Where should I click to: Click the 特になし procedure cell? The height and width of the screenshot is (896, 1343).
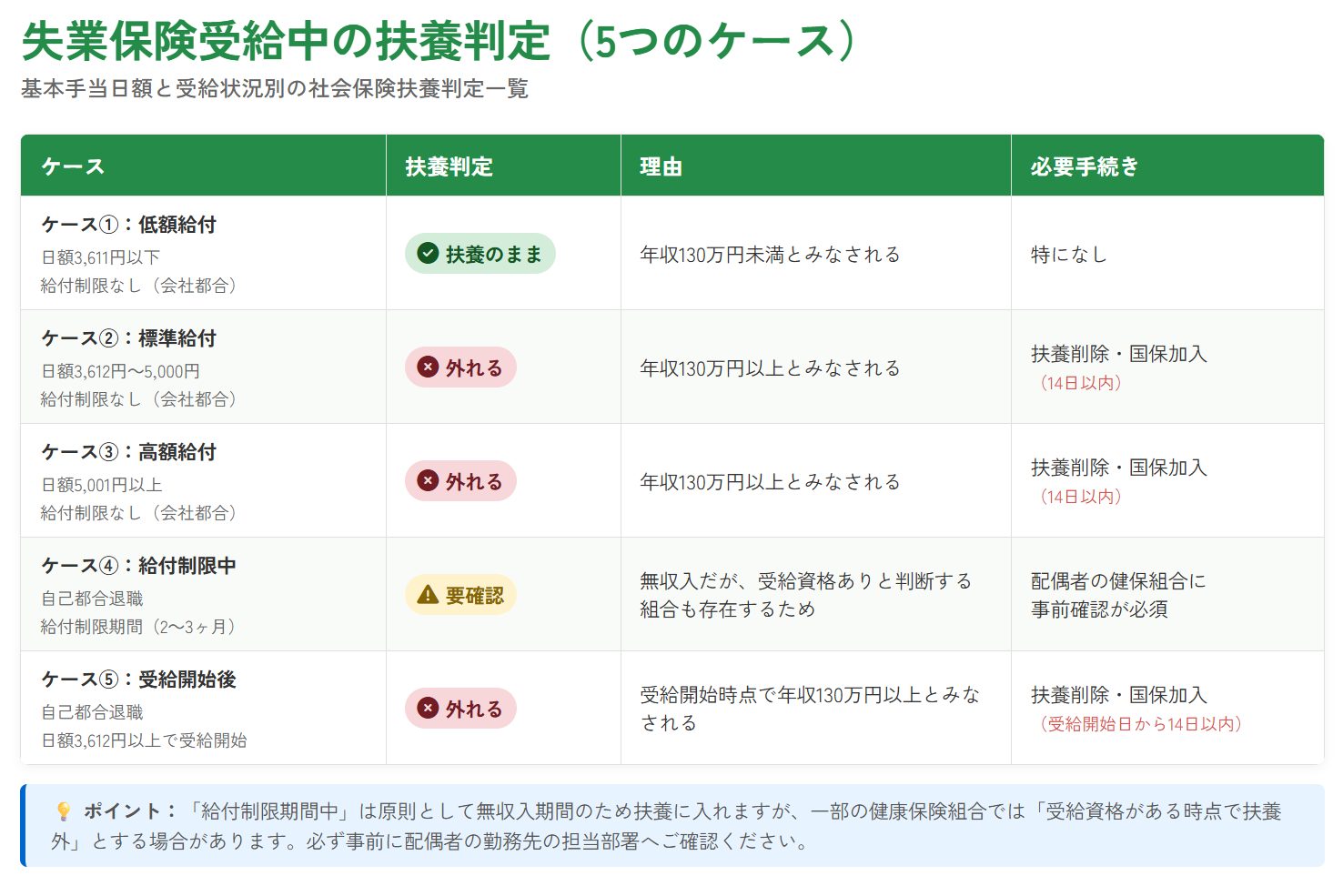(x=1068, y=255)
